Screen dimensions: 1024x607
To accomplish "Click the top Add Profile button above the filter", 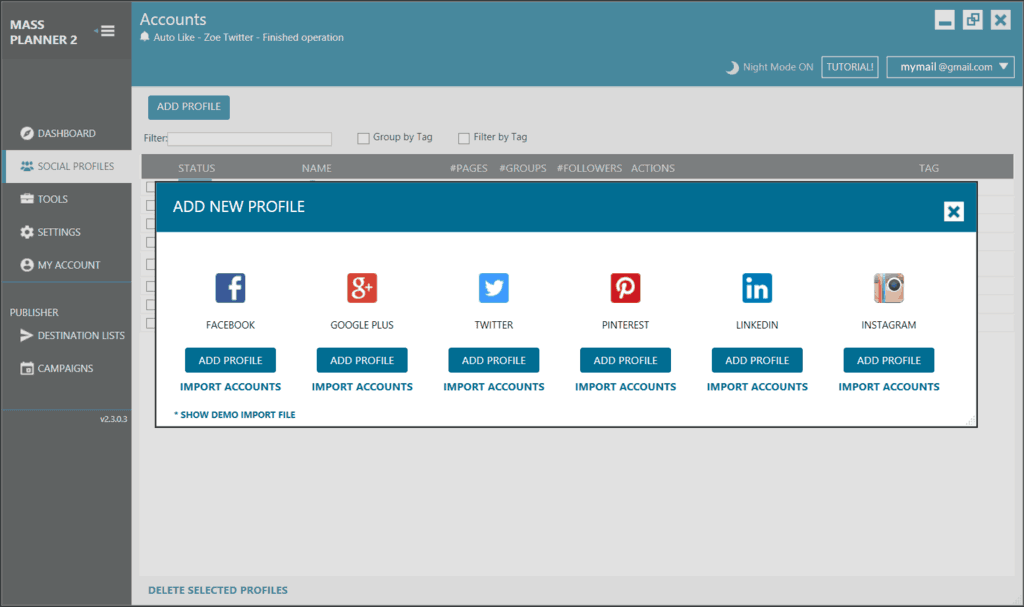I will (189, 107).
